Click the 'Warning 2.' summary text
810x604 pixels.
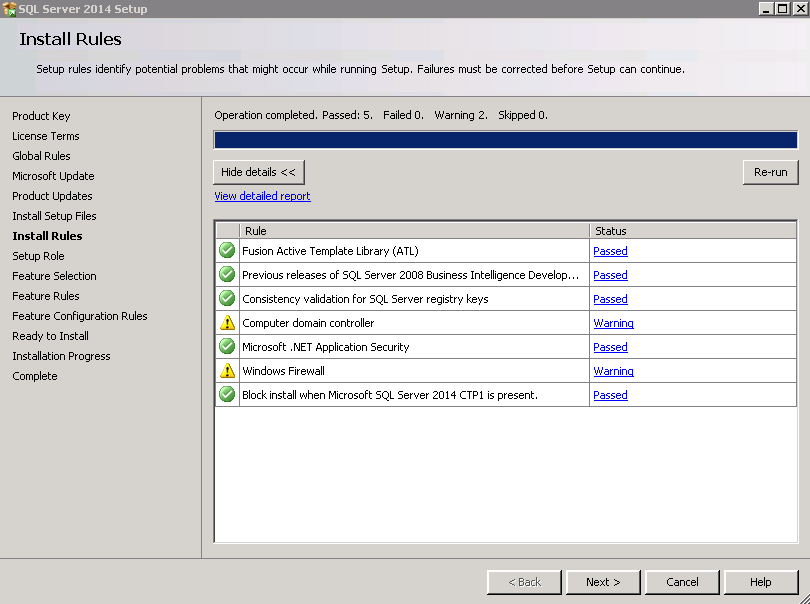coord(461,115)
